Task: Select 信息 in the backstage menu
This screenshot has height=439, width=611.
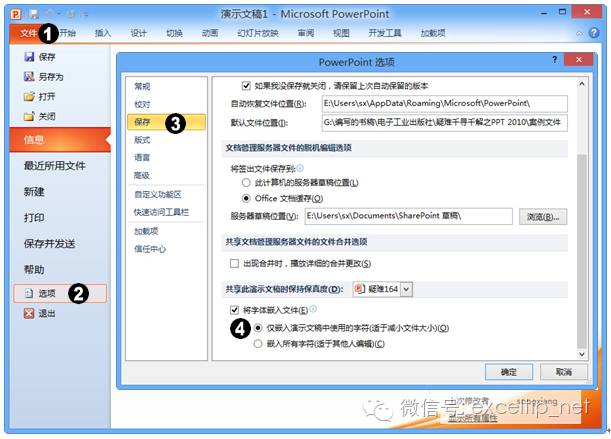Action: [60, 139]
